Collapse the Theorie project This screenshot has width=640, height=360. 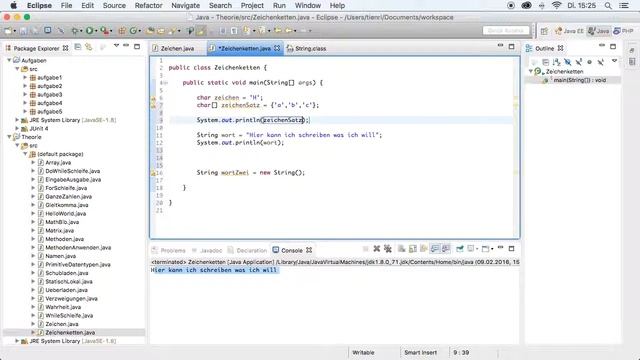(x=9, y=137)
